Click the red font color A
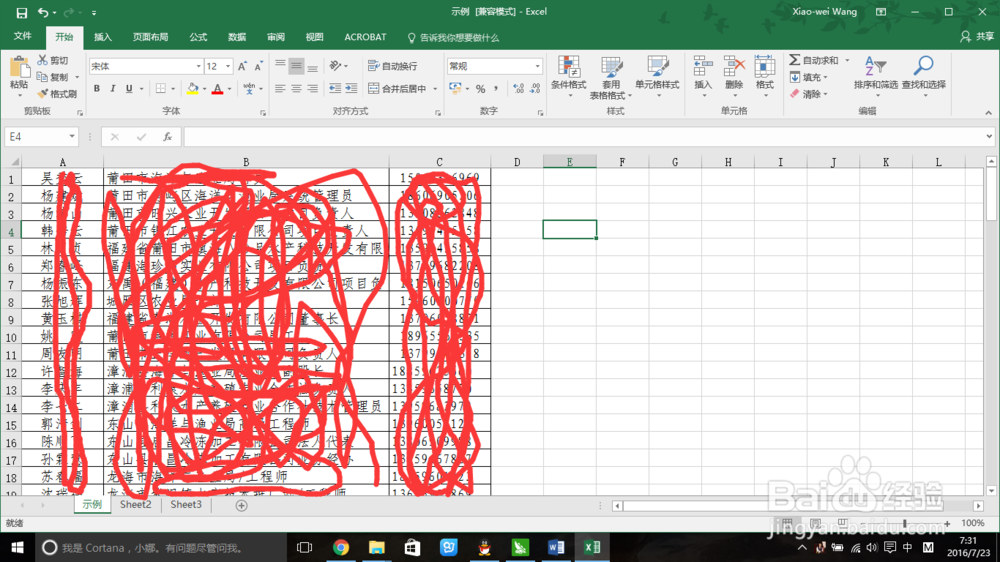Viewport: 1000px width, 562px height. click(x=217, y=89)
